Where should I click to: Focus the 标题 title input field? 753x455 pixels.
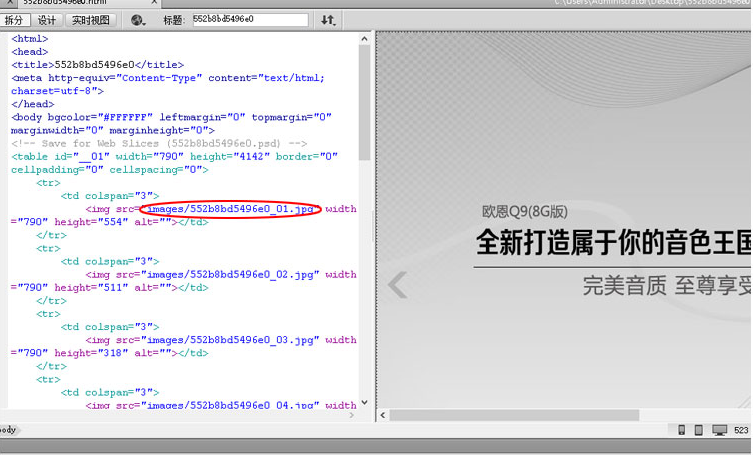(250, 20)
